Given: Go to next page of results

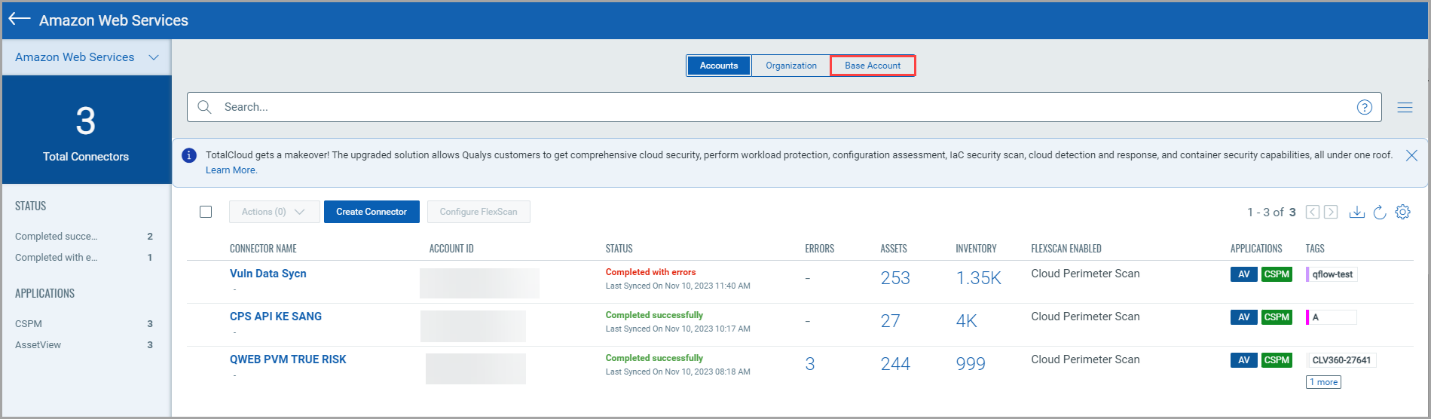Looking at the screenshot, I should pyautogui.click(x=1330, y=212).
